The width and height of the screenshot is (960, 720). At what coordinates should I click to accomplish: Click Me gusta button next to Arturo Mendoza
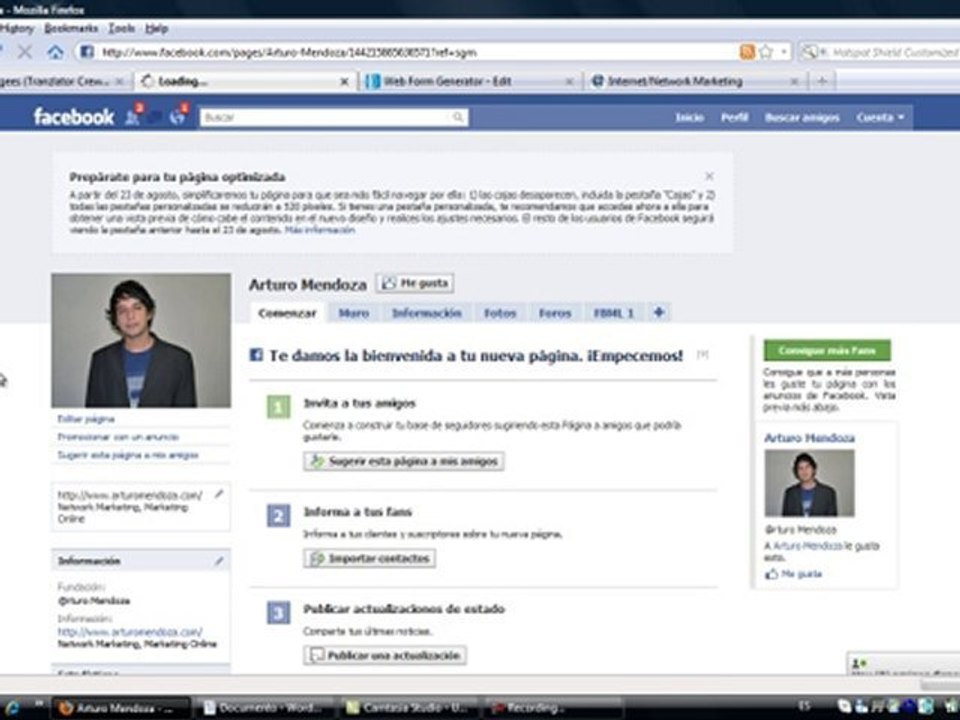tap(414, 283)
